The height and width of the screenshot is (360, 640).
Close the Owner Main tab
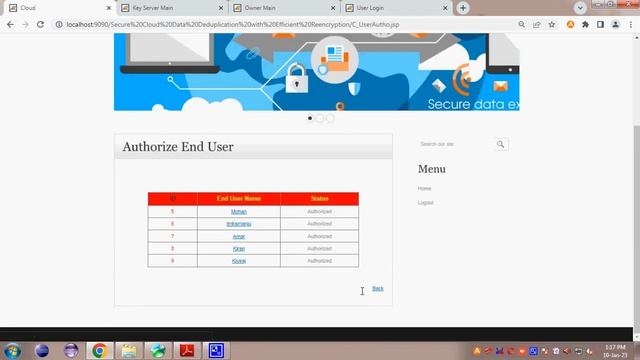coord(333,8)
